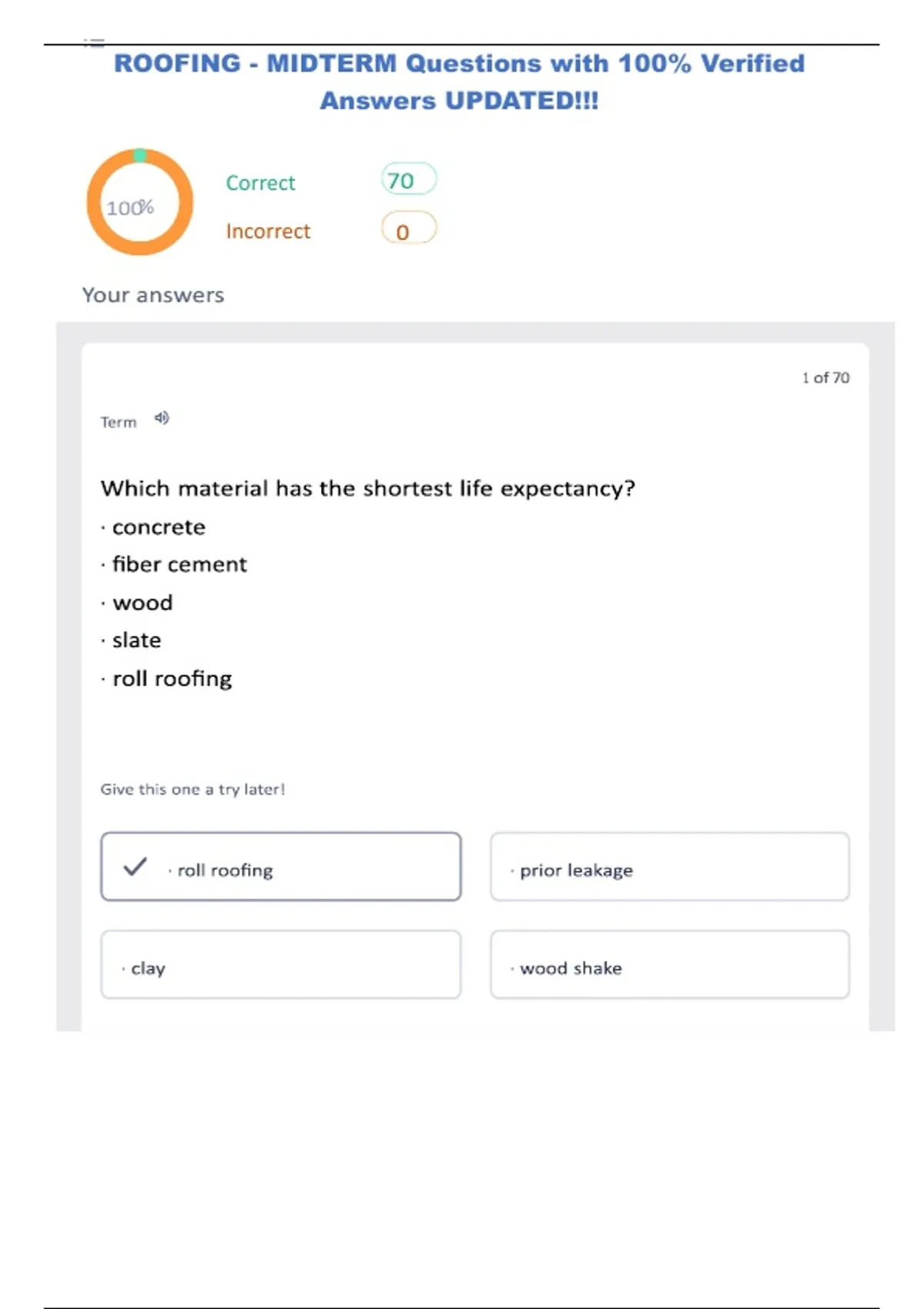The image size is (924, 1309).
Task: Click the list icon above the title
Action: pyautogui.click(x=94, y=43)
